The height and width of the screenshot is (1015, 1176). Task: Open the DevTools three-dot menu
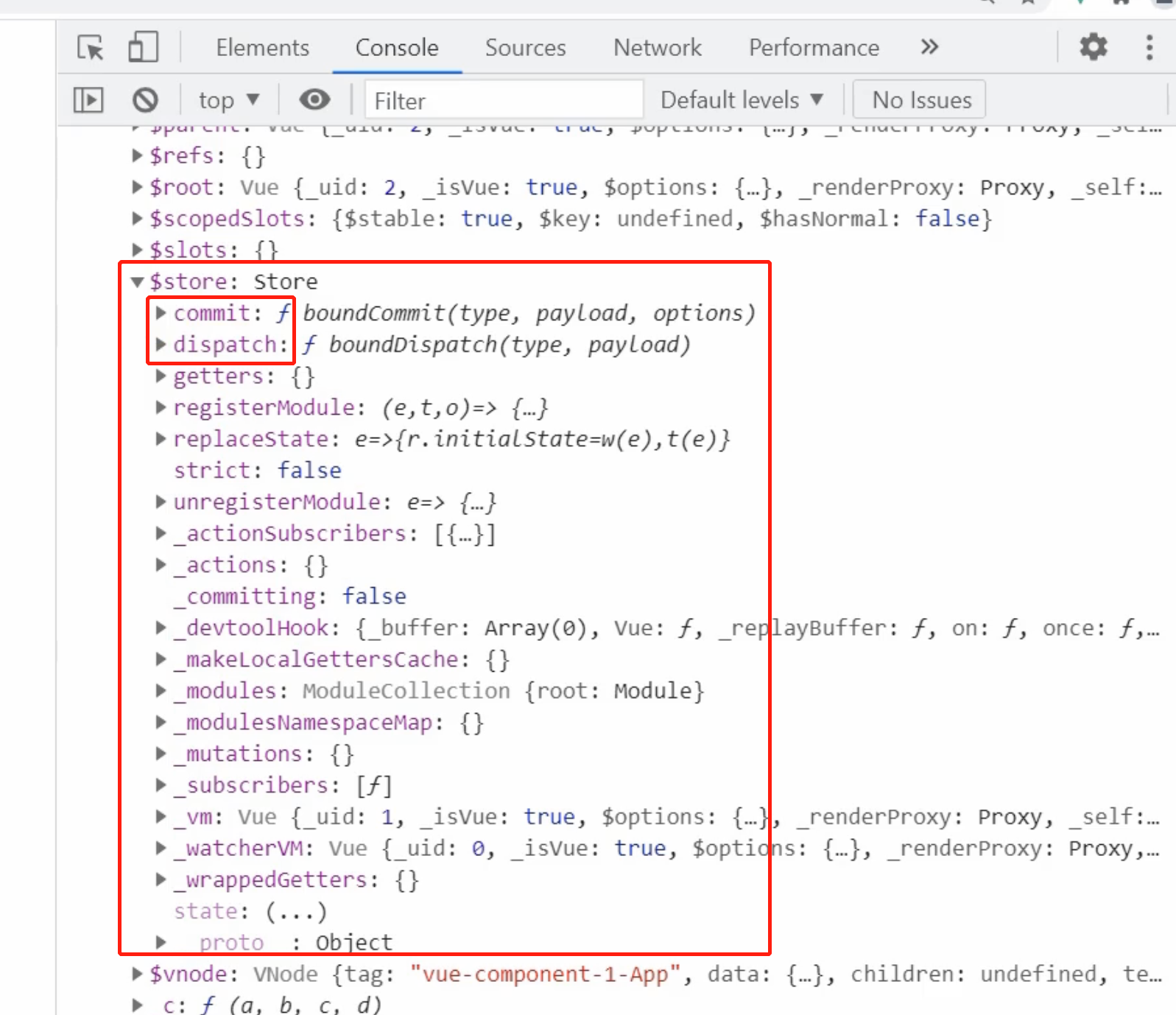coord(1149,47)
